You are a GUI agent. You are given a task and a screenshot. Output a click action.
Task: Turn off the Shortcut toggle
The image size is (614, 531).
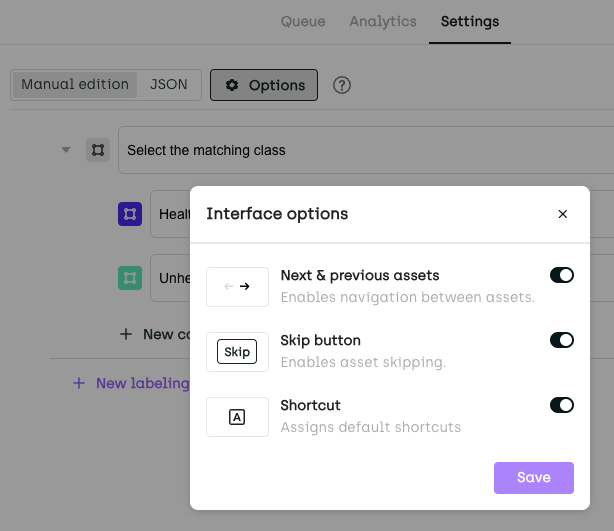(x=562, y=405)
